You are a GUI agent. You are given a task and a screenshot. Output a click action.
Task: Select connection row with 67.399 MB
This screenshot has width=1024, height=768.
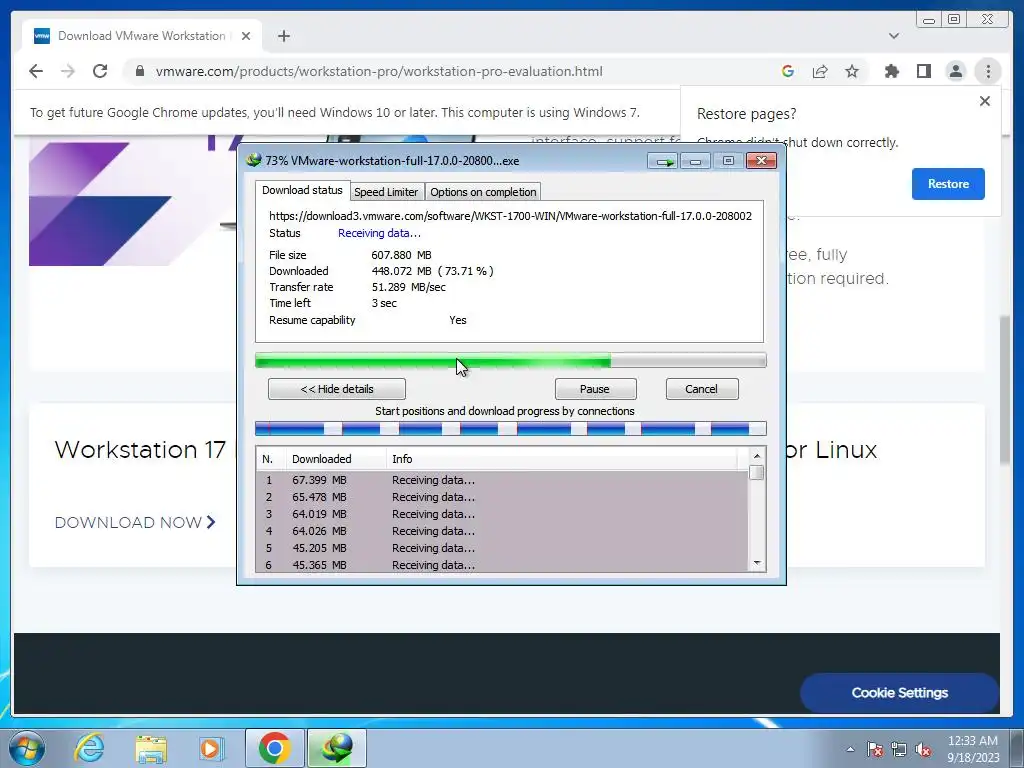[502, 480]
